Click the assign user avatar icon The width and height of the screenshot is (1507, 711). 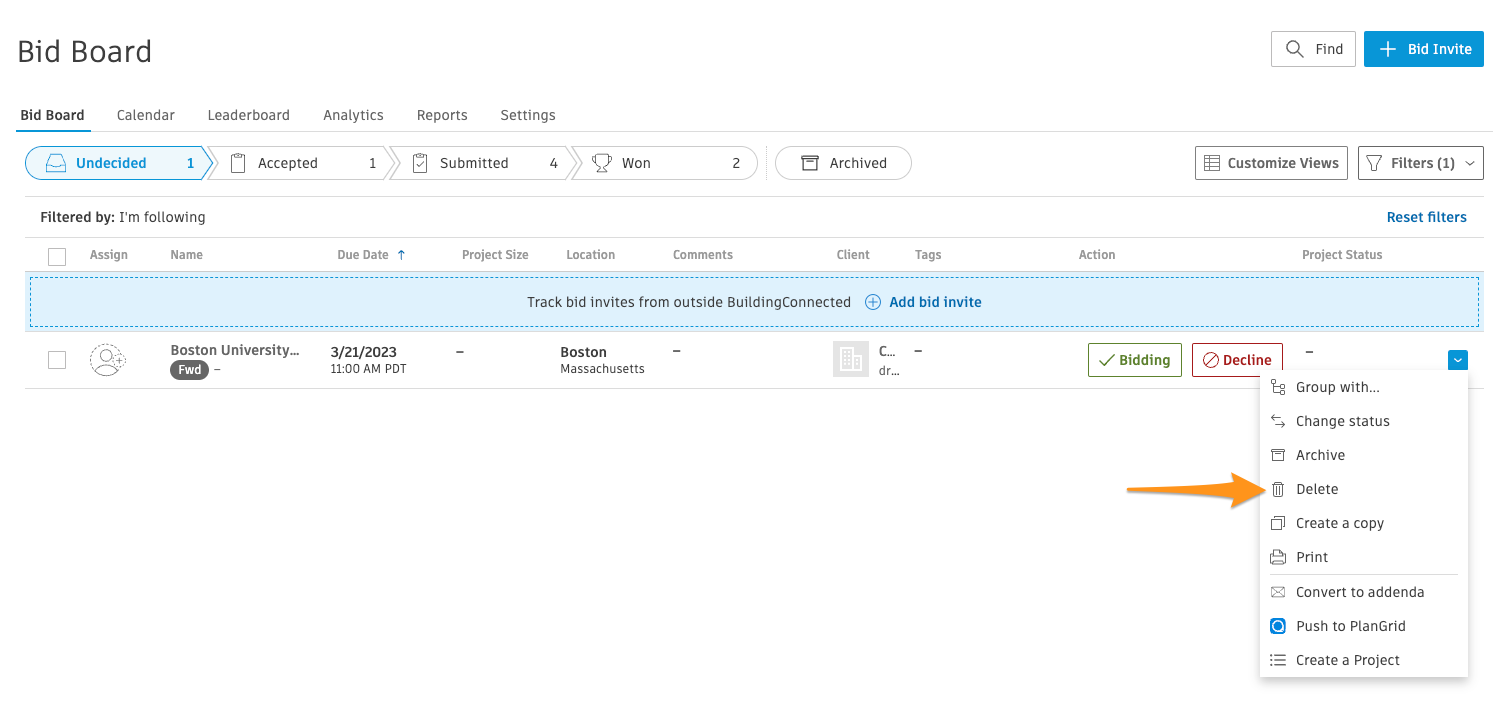pos(107,360)
